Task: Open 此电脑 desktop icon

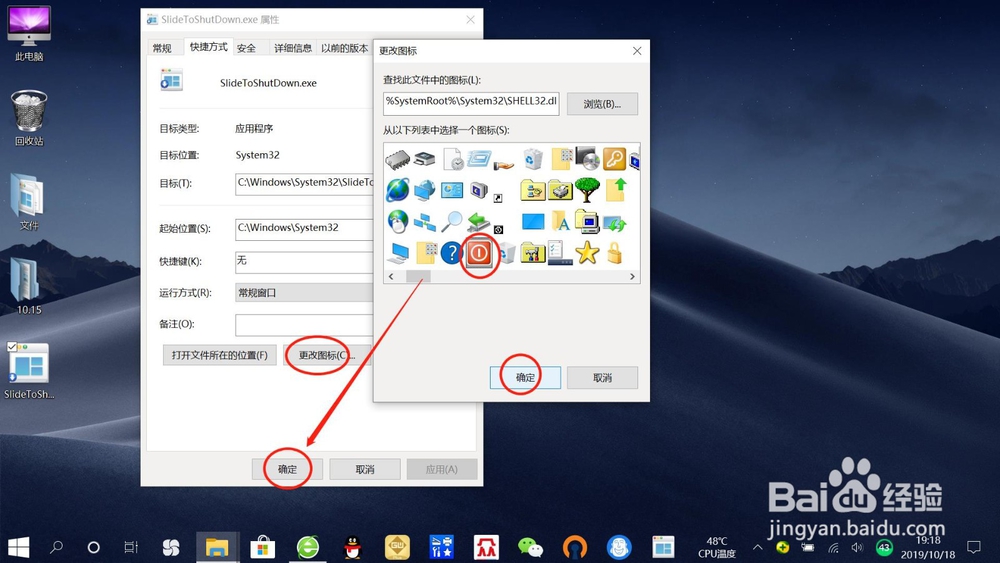Action: click(29, 33)
